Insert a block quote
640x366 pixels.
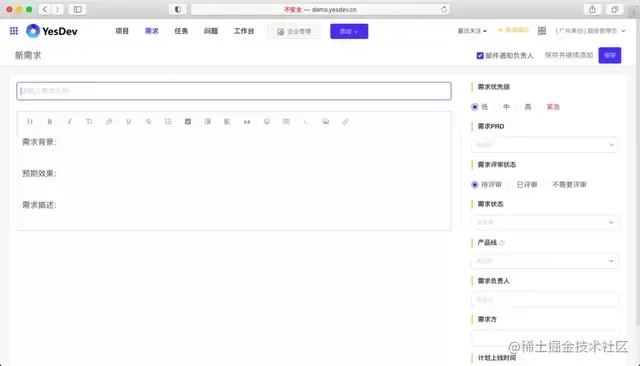247,122
